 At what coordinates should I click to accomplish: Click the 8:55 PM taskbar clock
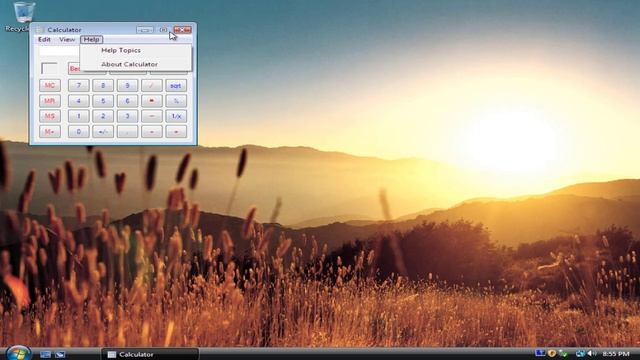pos(616,353)
